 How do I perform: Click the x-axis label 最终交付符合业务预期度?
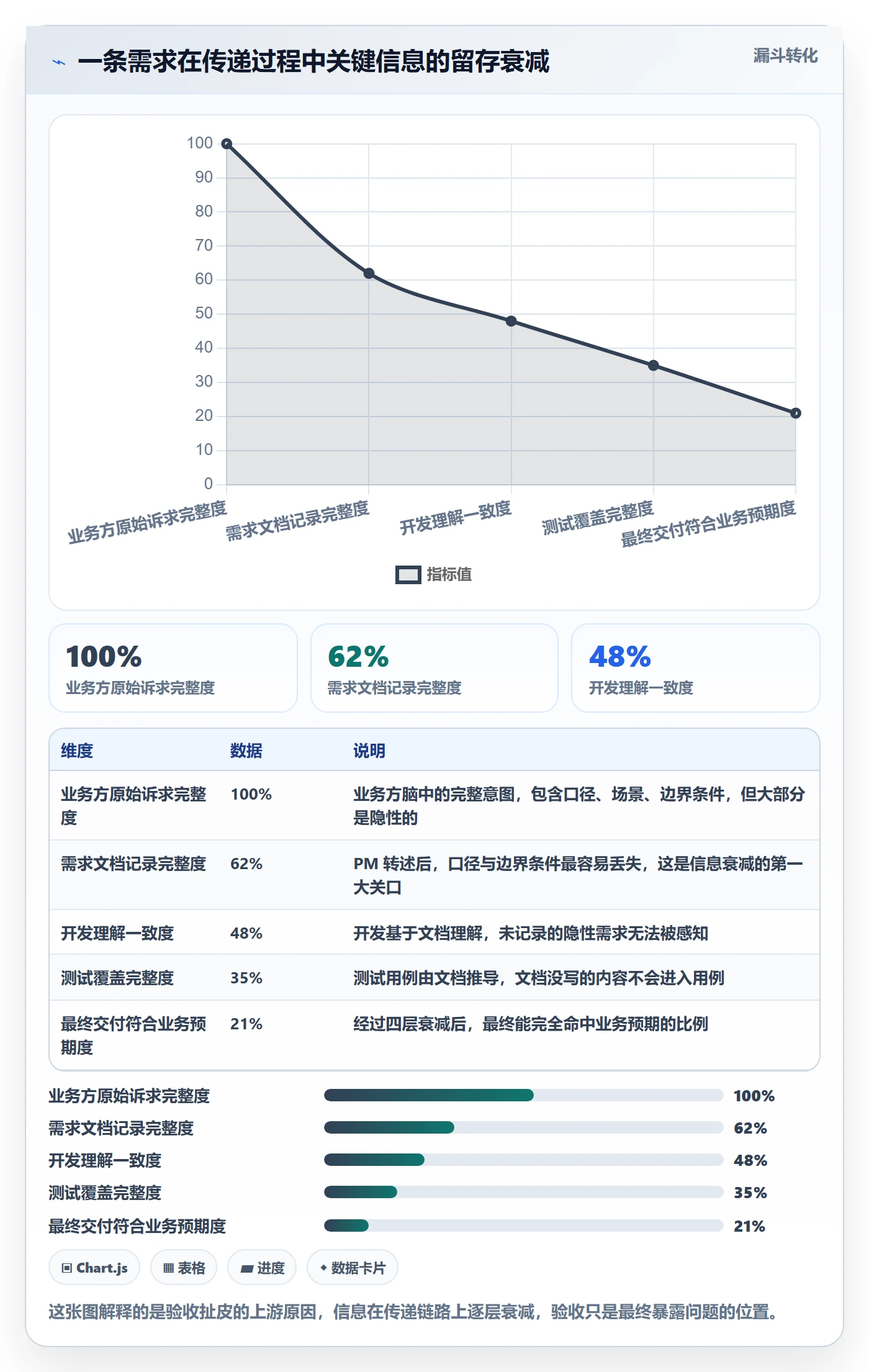(708, 524)
